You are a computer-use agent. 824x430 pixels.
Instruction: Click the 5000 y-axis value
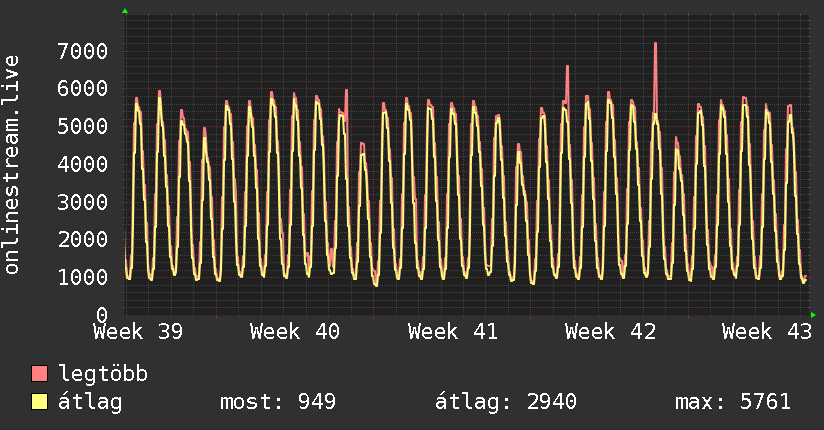[x=83, y=127]
